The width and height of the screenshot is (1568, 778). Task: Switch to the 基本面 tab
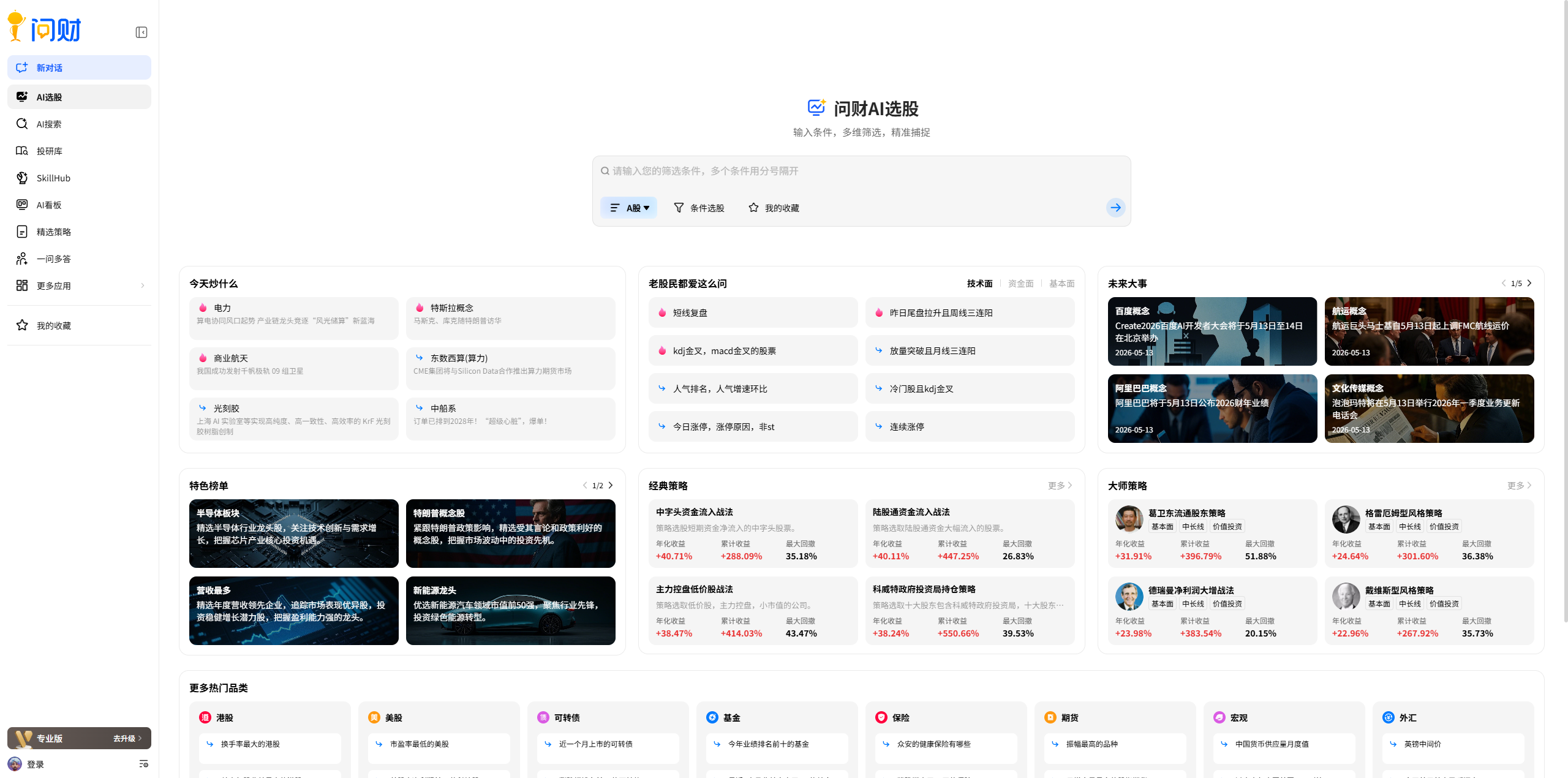pyautogui.click(x=1061, y=284)
